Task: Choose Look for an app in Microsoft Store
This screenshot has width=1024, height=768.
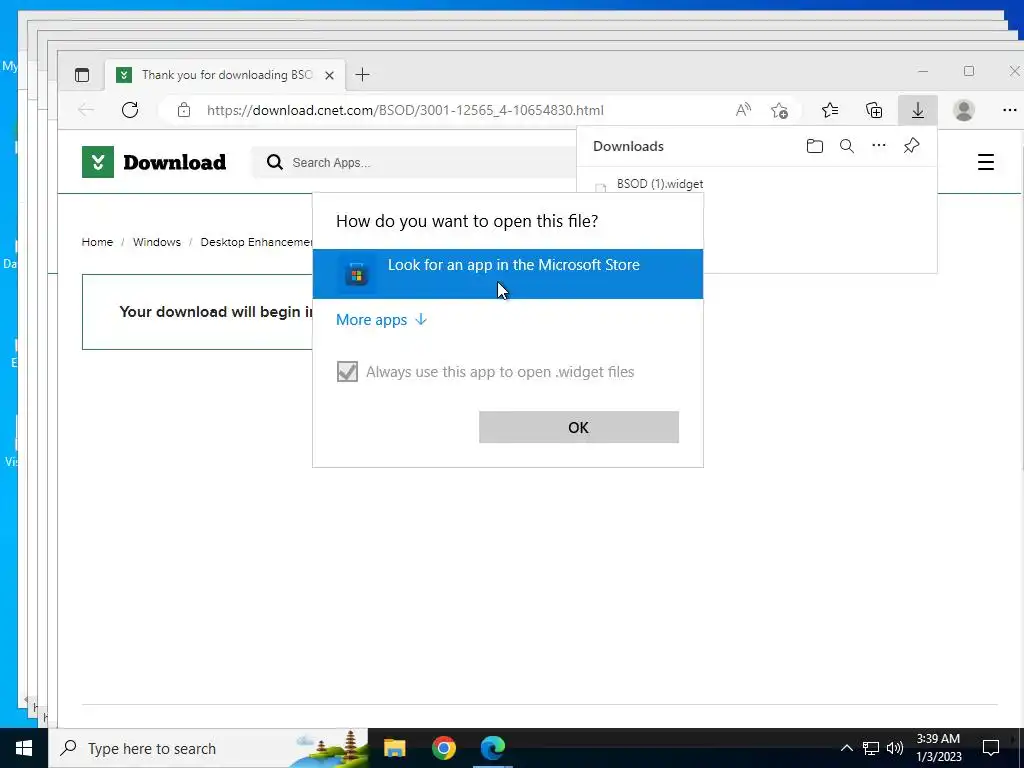Action: pos(507,274)
